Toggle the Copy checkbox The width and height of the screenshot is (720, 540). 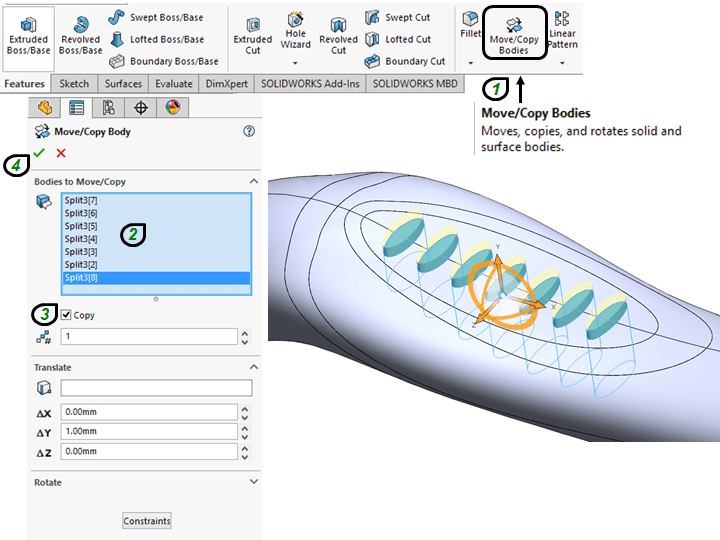66,315
